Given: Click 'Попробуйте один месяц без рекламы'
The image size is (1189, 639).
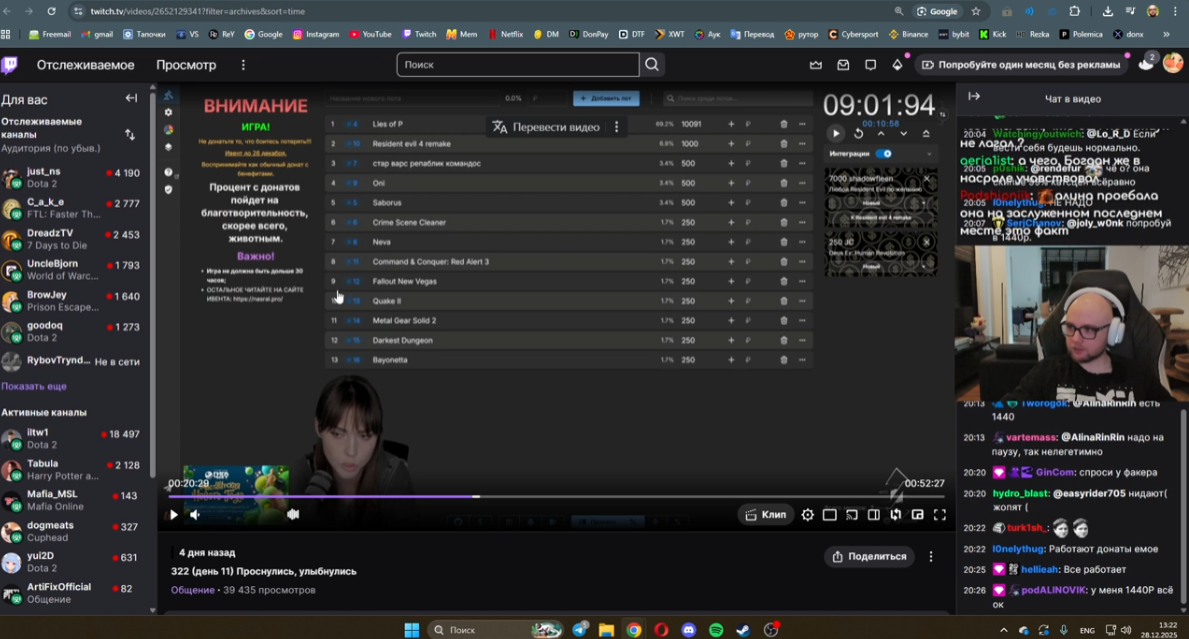Looking at the screenshot, I should click(x=1021, y=64).
